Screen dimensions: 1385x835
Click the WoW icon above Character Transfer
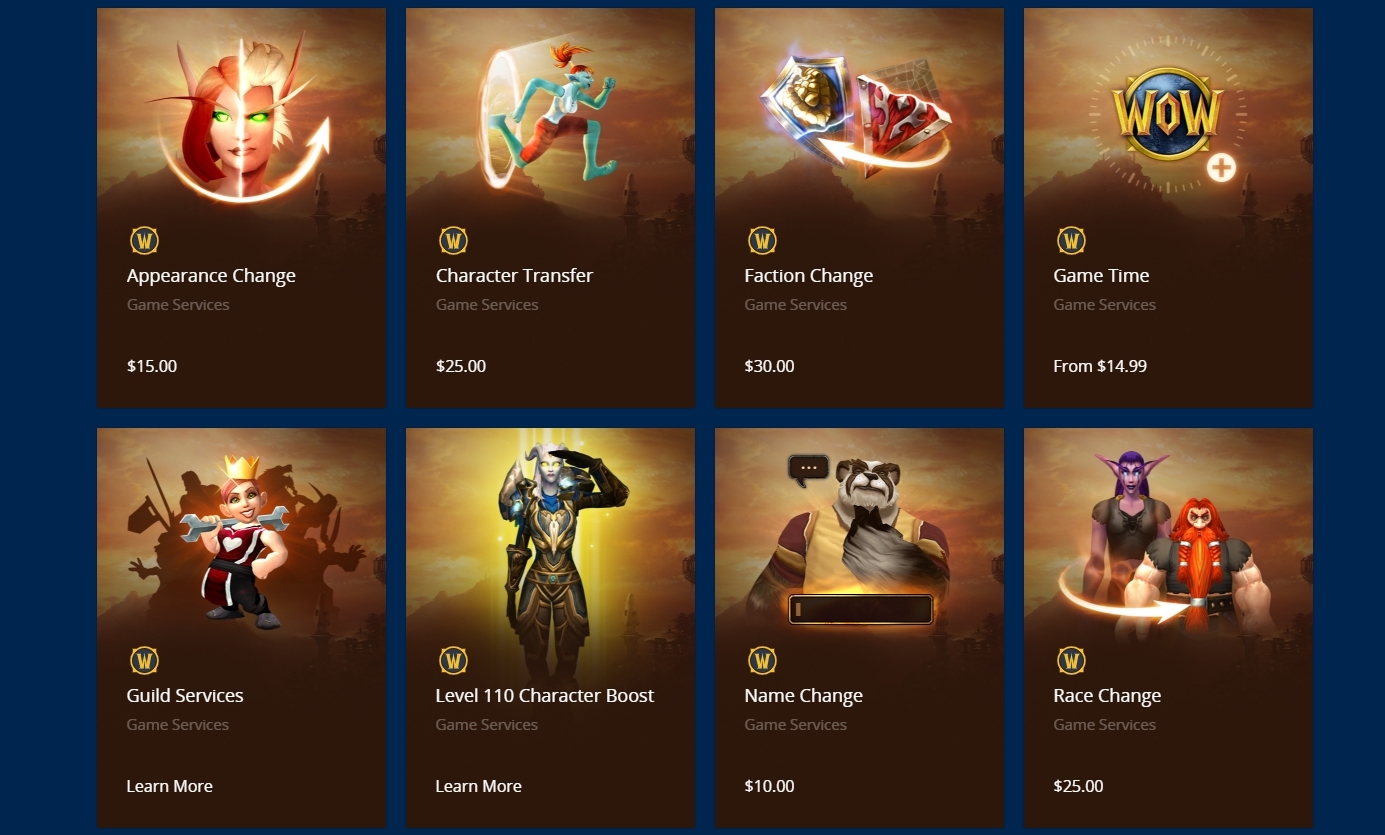tap(454, 241)
